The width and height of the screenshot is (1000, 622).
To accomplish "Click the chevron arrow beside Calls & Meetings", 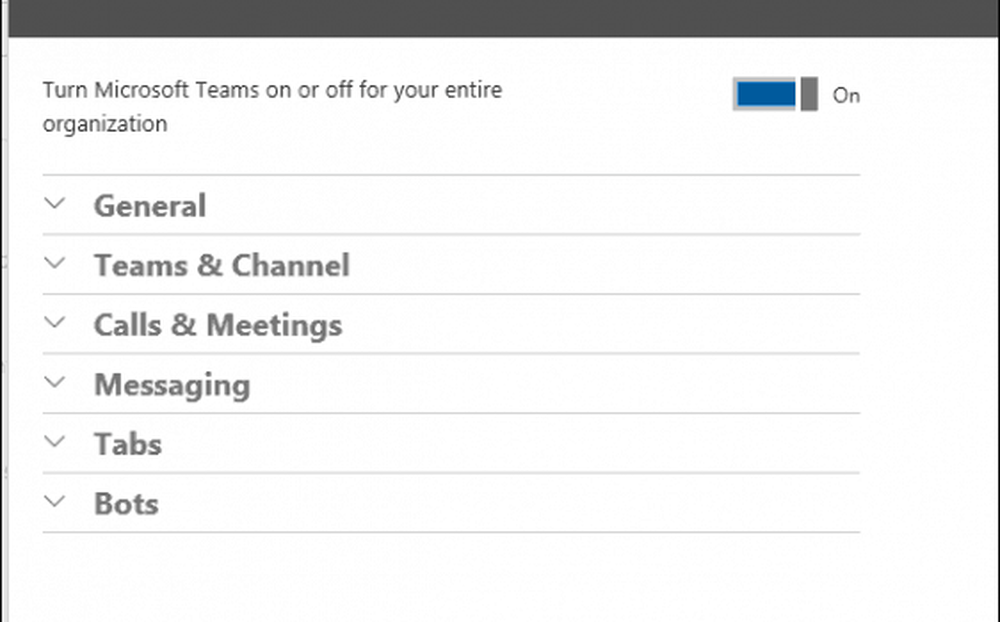I will pyautogui.click(x=56, y=323).
